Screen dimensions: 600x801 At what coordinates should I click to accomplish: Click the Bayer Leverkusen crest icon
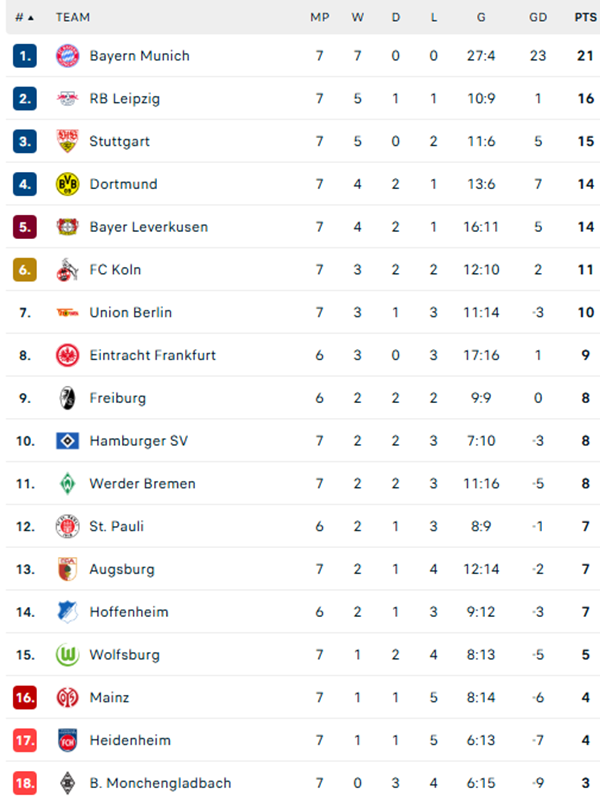67,227
